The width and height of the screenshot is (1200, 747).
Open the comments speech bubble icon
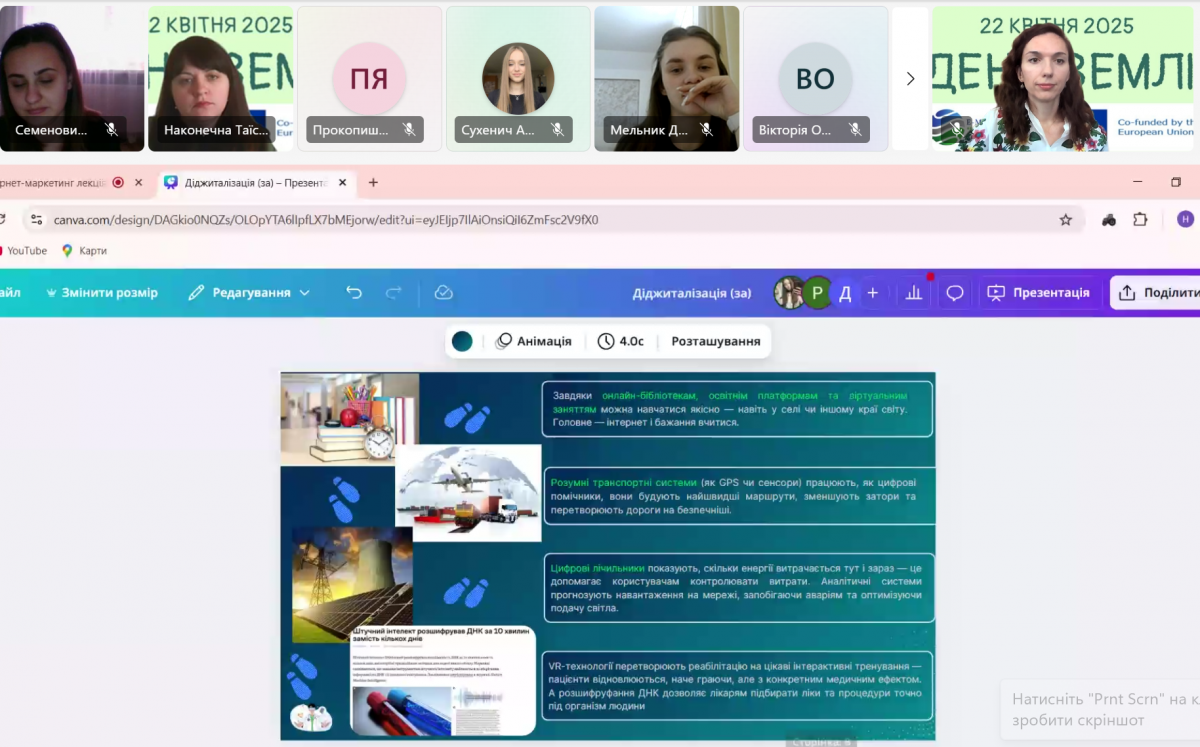point(955,293)
